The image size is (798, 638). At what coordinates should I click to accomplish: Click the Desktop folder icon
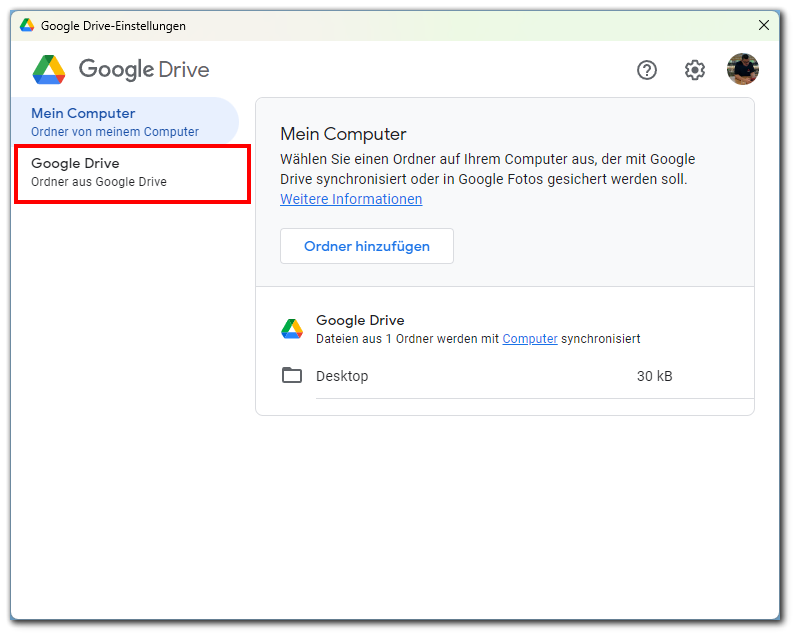pos(292,375)
